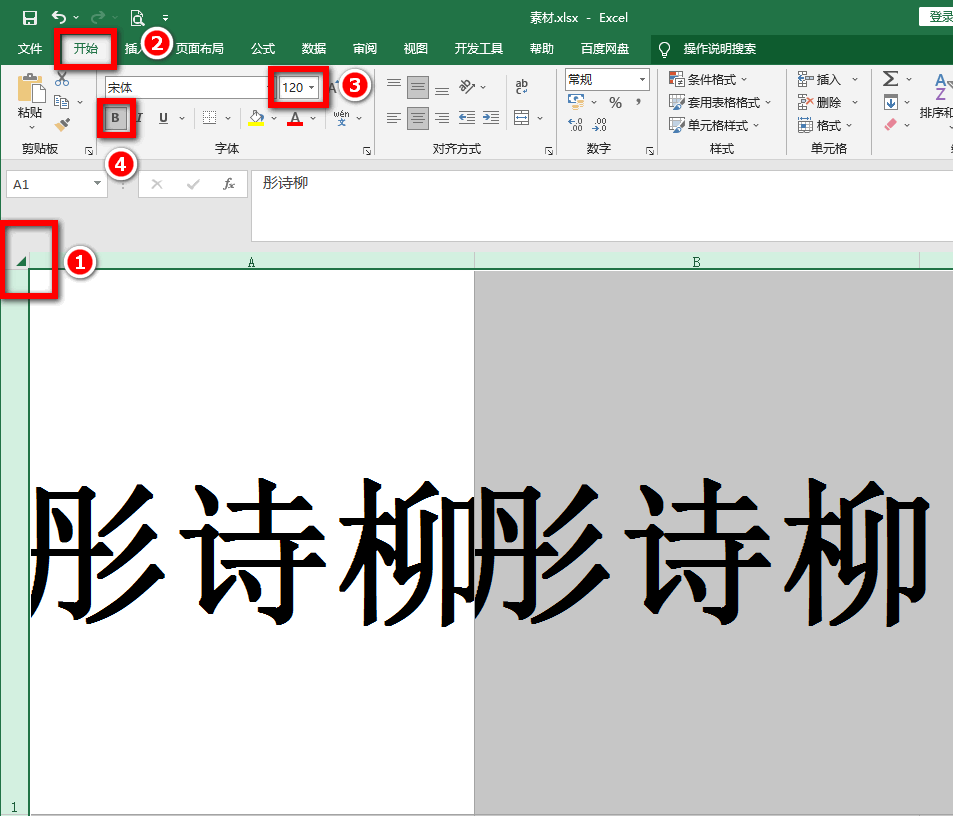
Task: Click the text orientation icon
Action: pos(467,87)
